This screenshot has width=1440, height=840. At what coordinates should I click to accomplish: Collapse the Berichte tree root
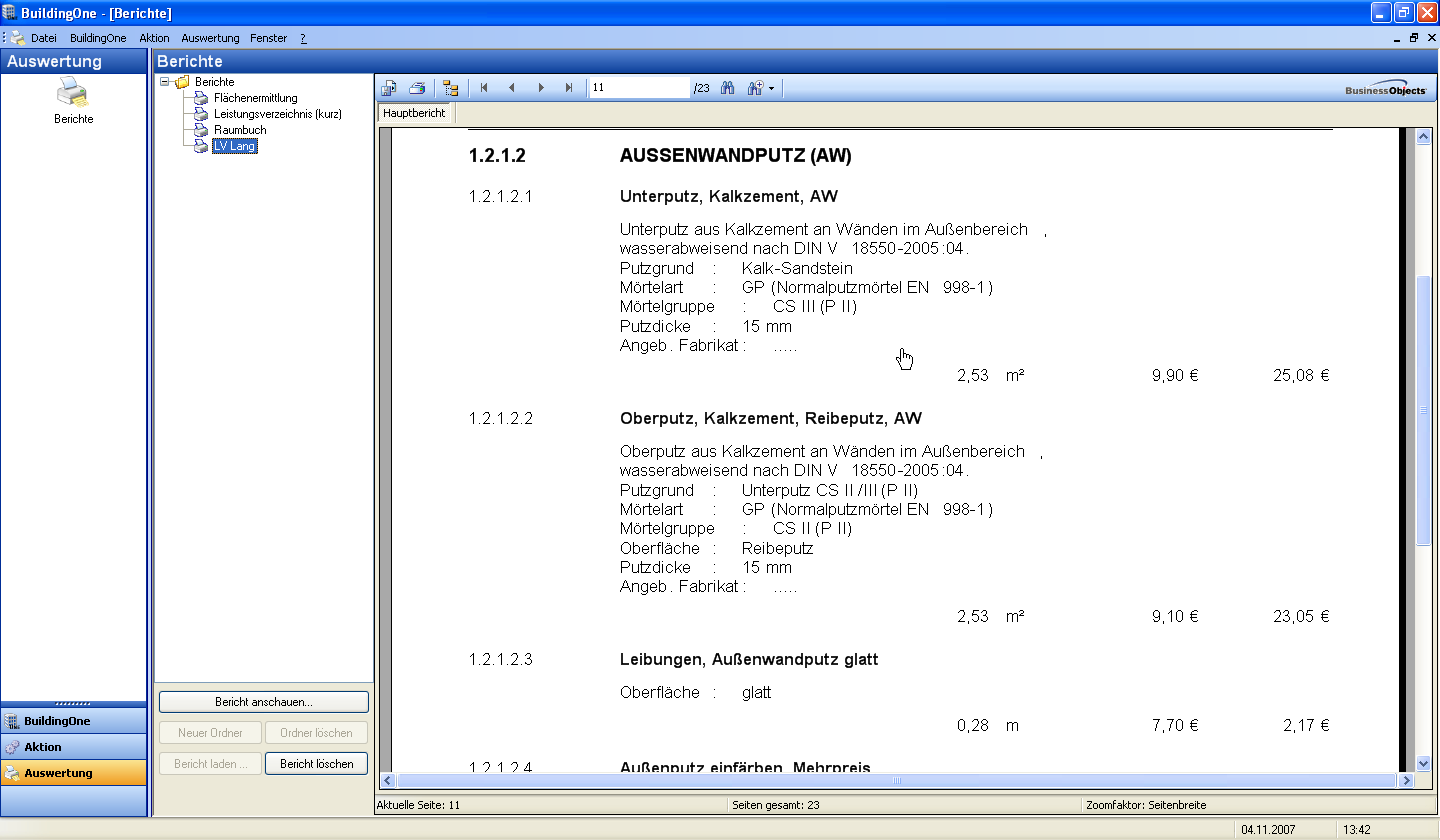click(164, 82)
